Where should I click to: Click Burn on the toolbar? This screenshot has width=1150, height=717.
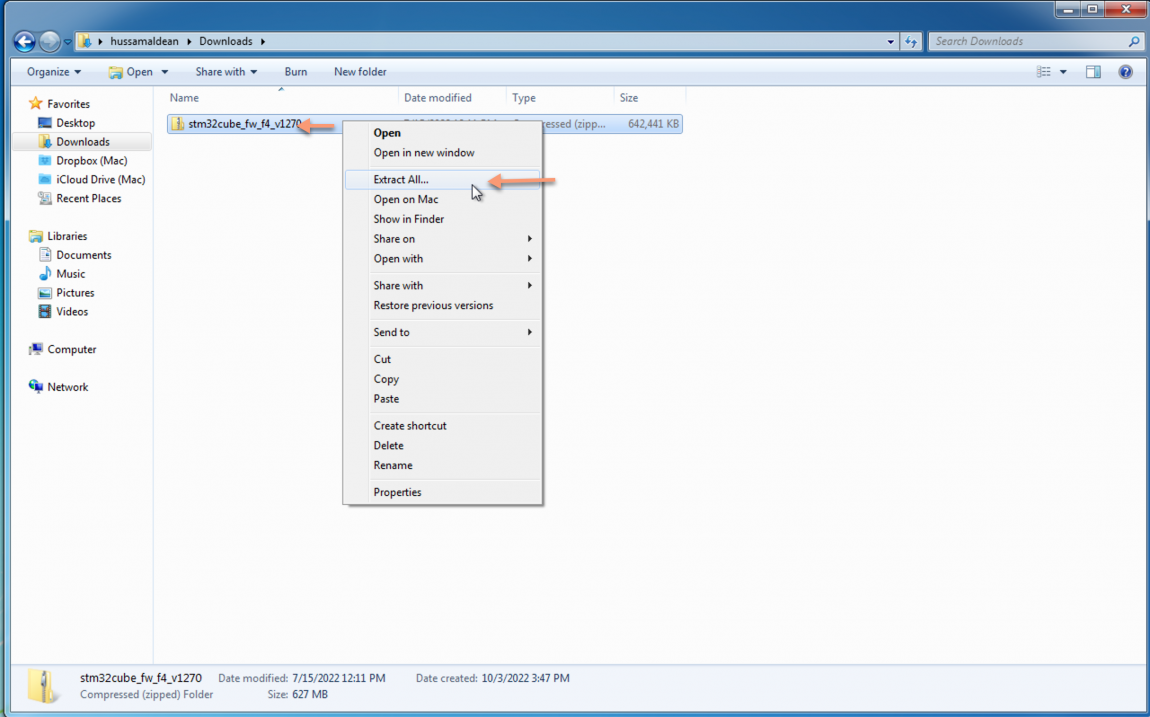295,71
